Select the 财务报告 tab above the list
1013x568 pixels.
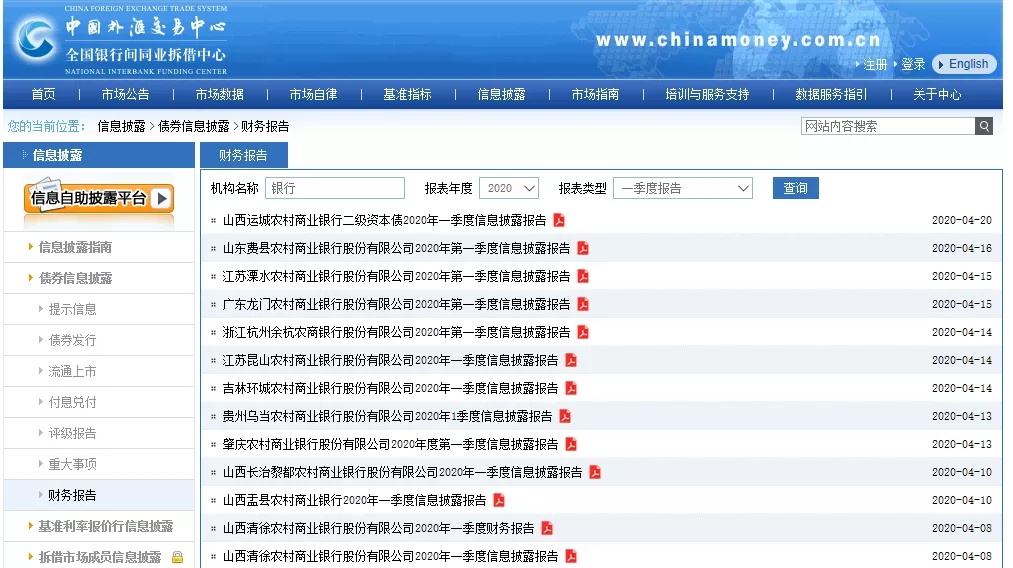(x=243, y=155)
